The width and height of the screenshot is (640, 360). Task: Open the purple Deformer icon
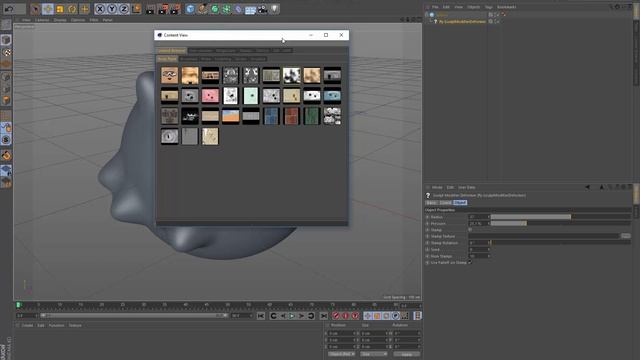tap(238, 9)
